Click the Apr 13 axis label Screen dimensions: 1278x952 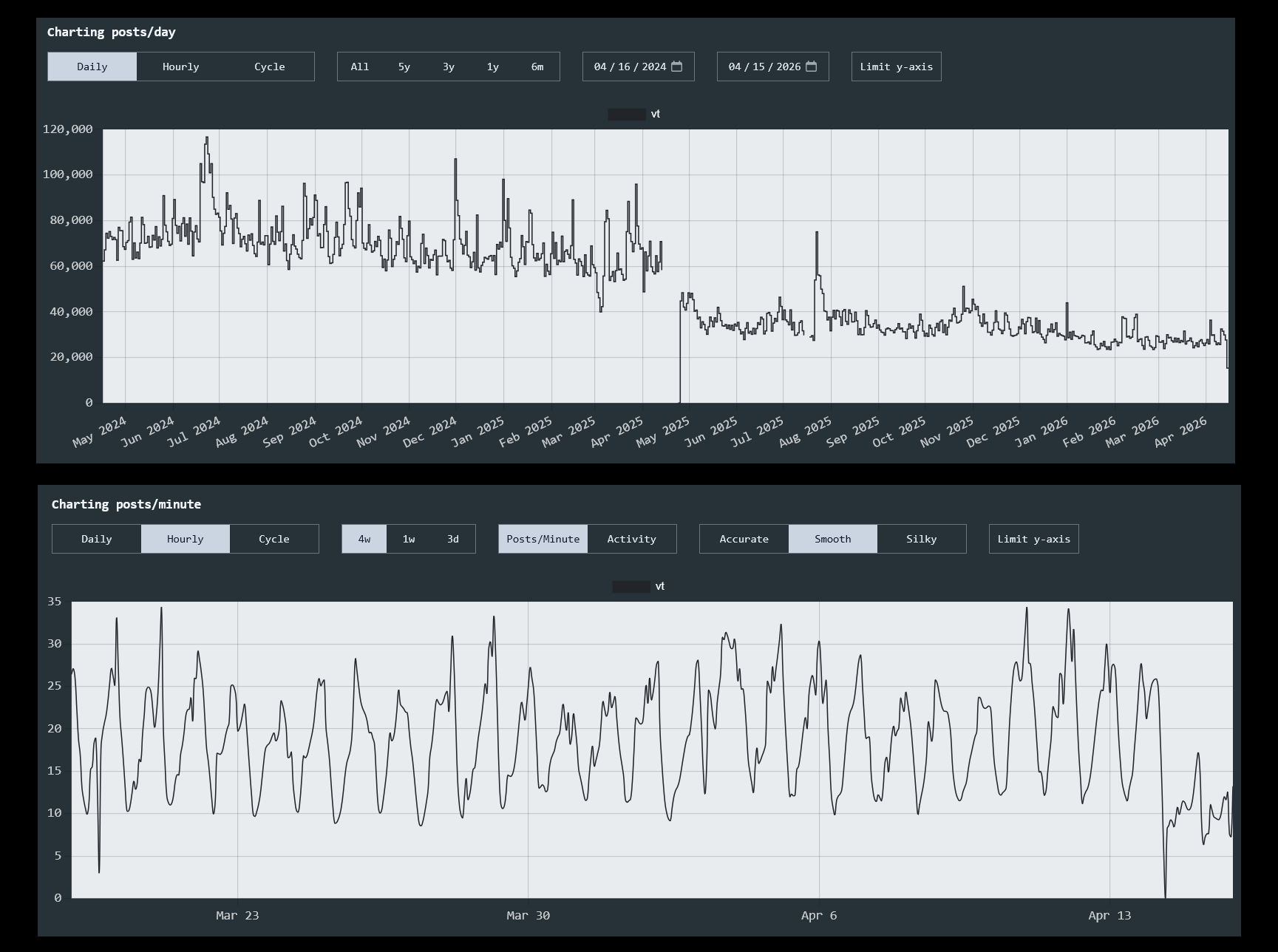[1109, 916]
